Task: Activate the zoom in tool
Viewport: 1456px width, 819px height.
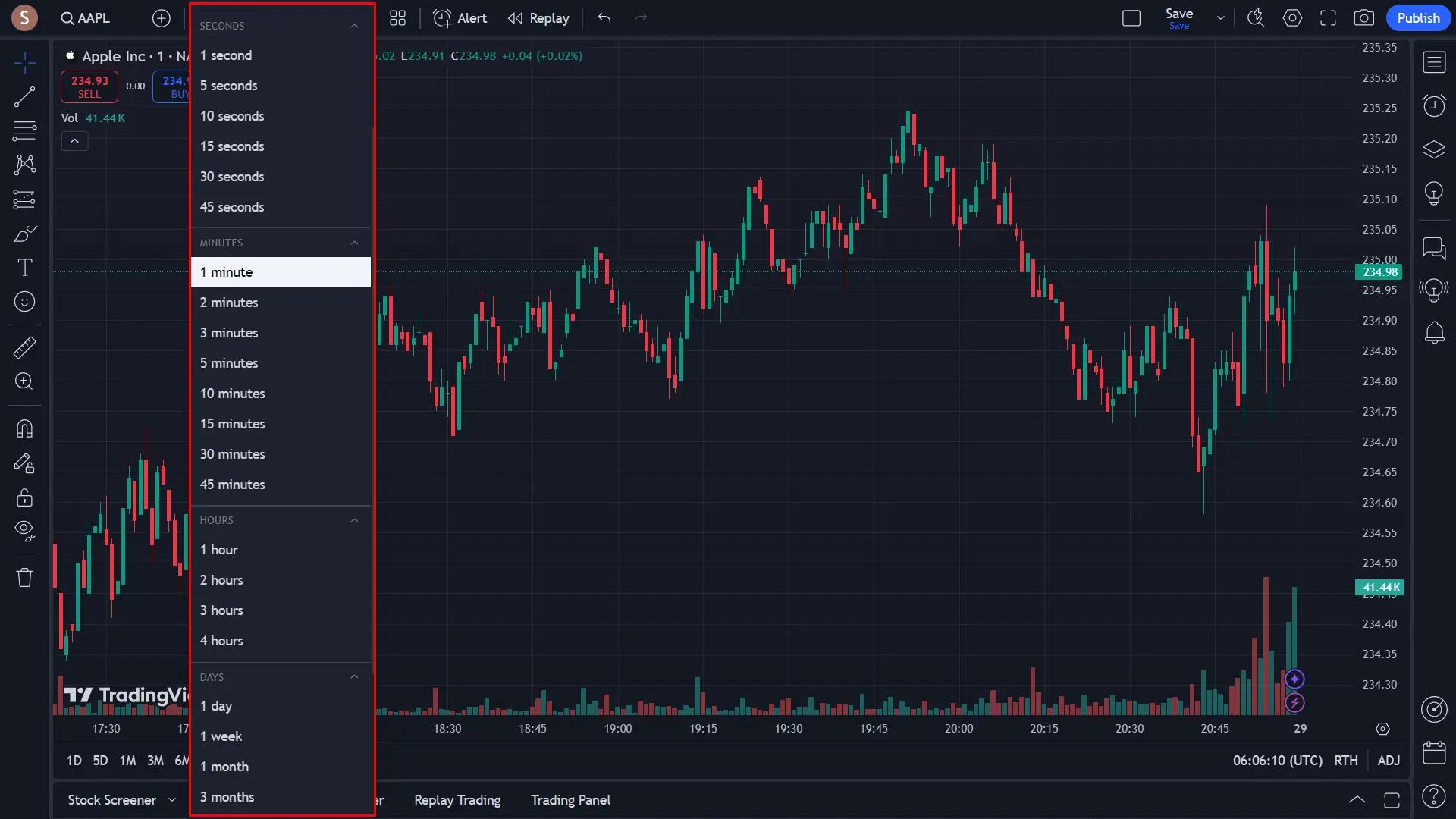Action: point(24,381)
